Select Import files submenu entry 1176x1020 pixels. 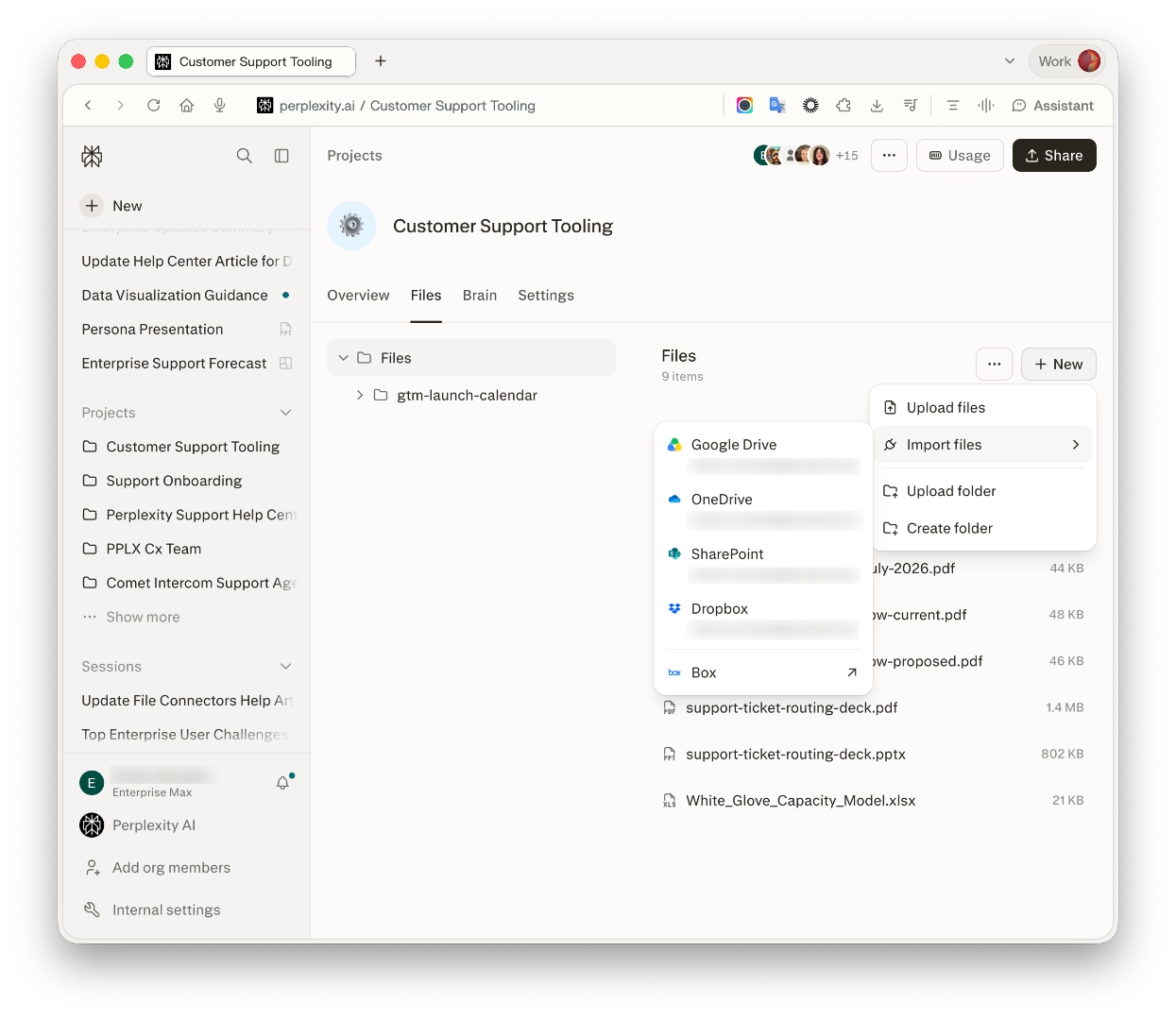click(x=983, y=445)
